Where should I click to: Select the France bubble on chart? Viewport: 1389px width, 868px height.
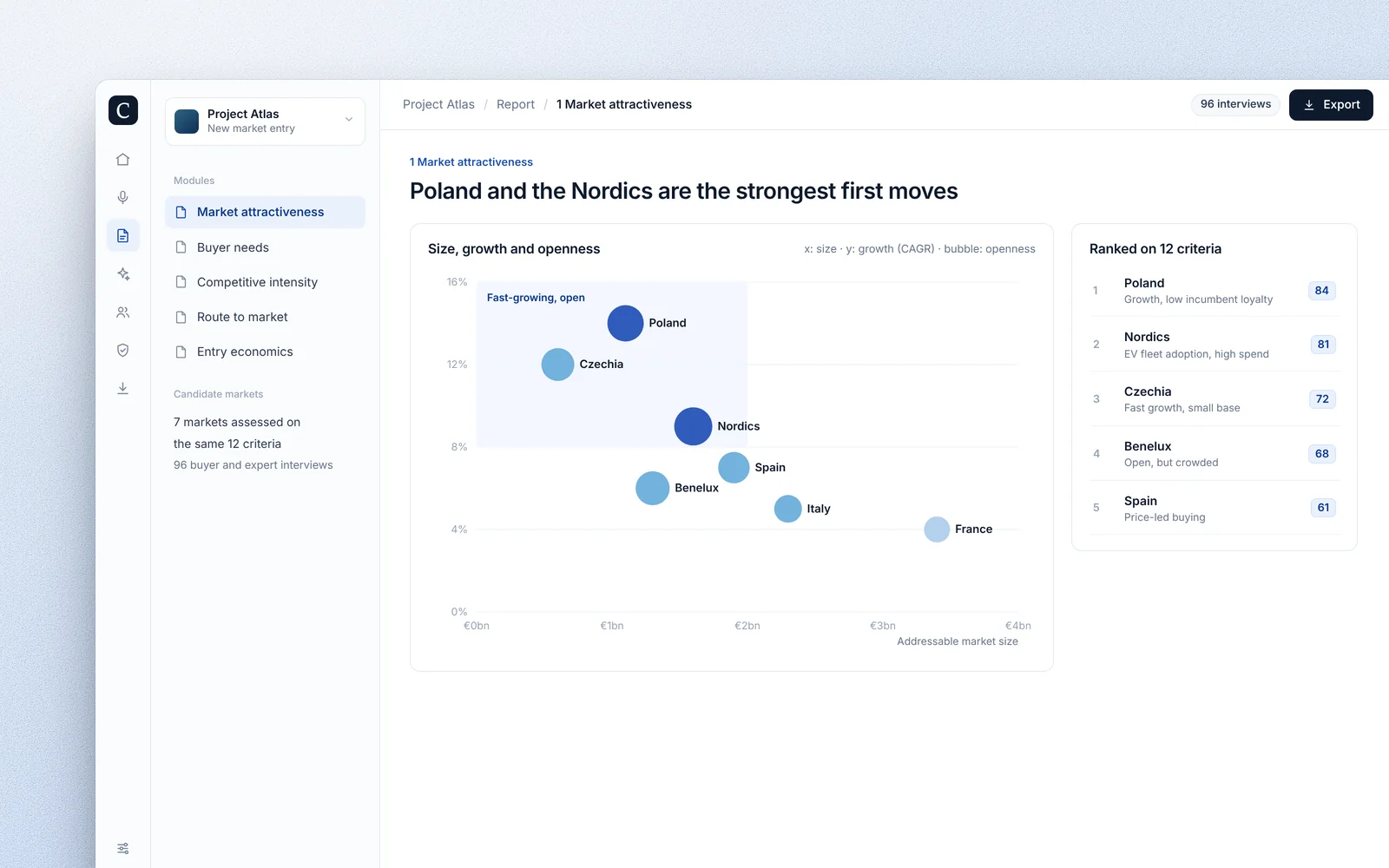click(x=937, y=529)
